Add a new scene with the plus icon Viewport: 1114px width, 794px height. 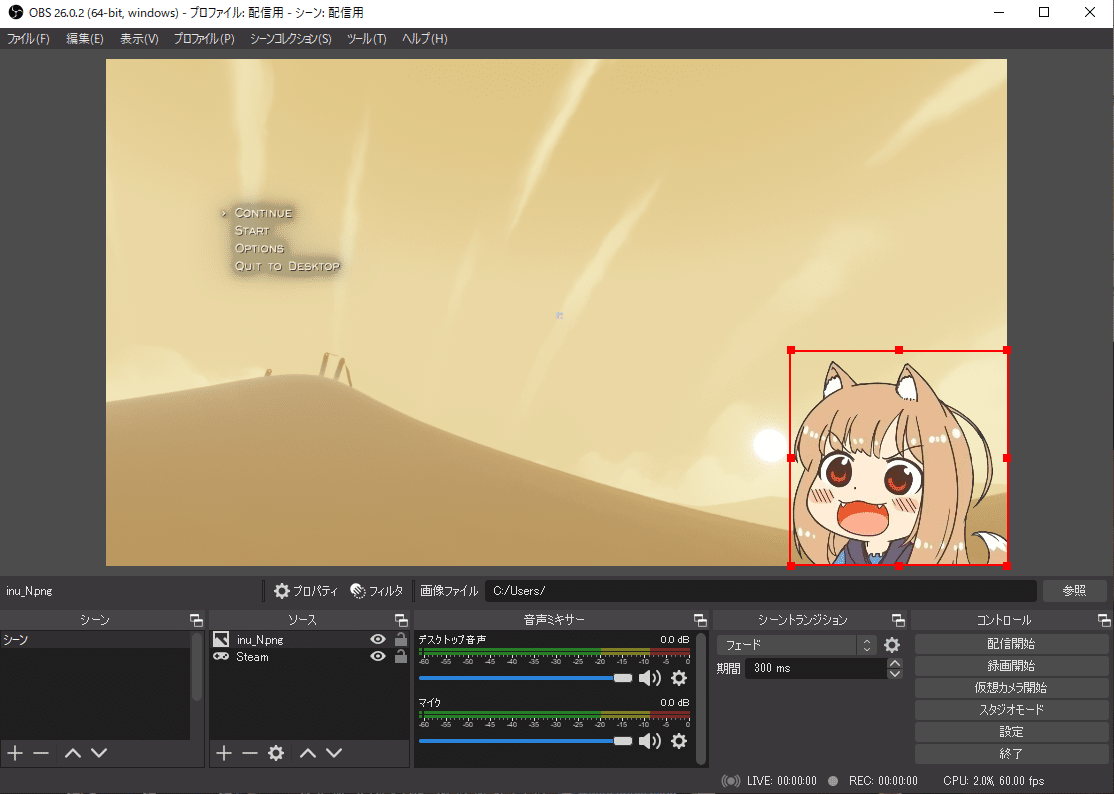pyautogui.click(x=15, y=753)
